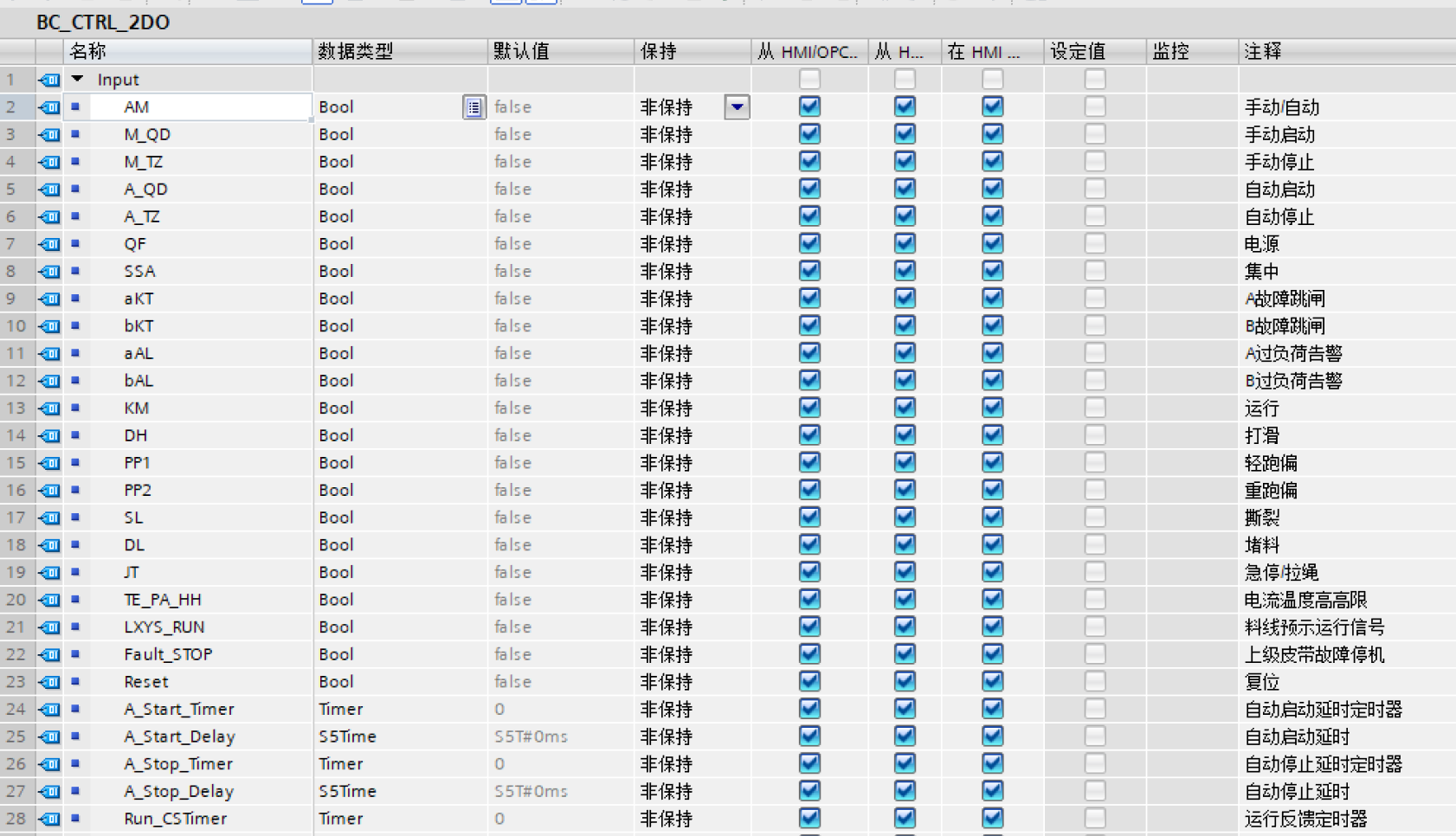Select the comment 手动/自动
Screen dimensions: 1456x836
tap(1281, 107)
